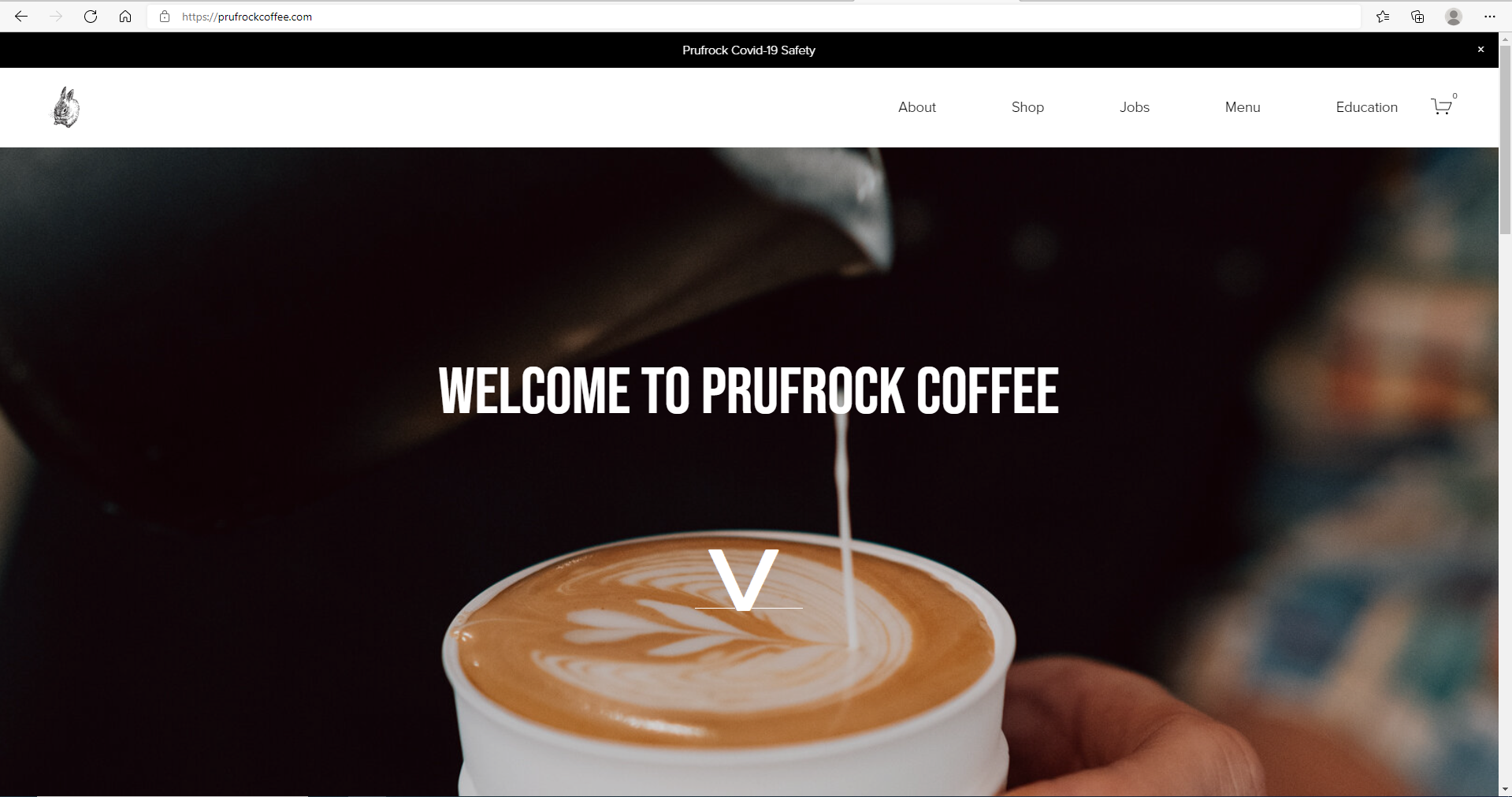
Task: Open the shopping cart
Action: coord(1442,106)
